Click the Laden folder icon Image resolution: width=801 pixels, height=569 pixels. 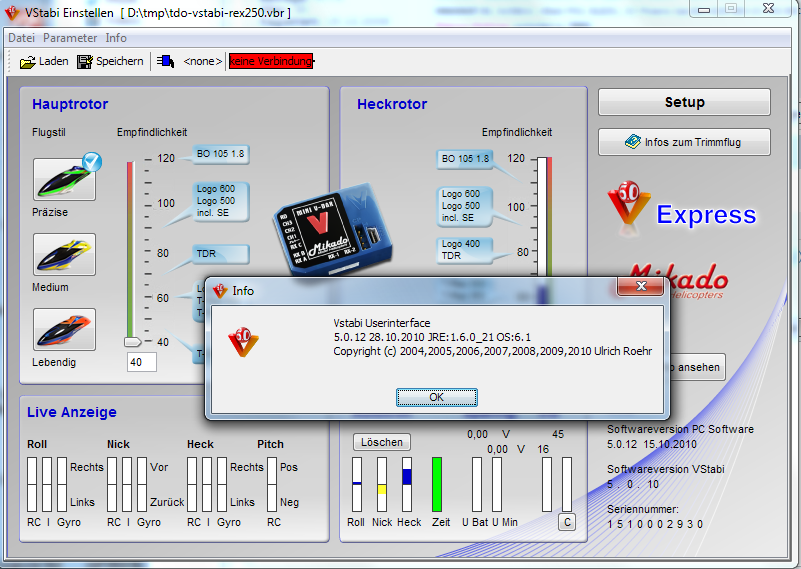27,62
